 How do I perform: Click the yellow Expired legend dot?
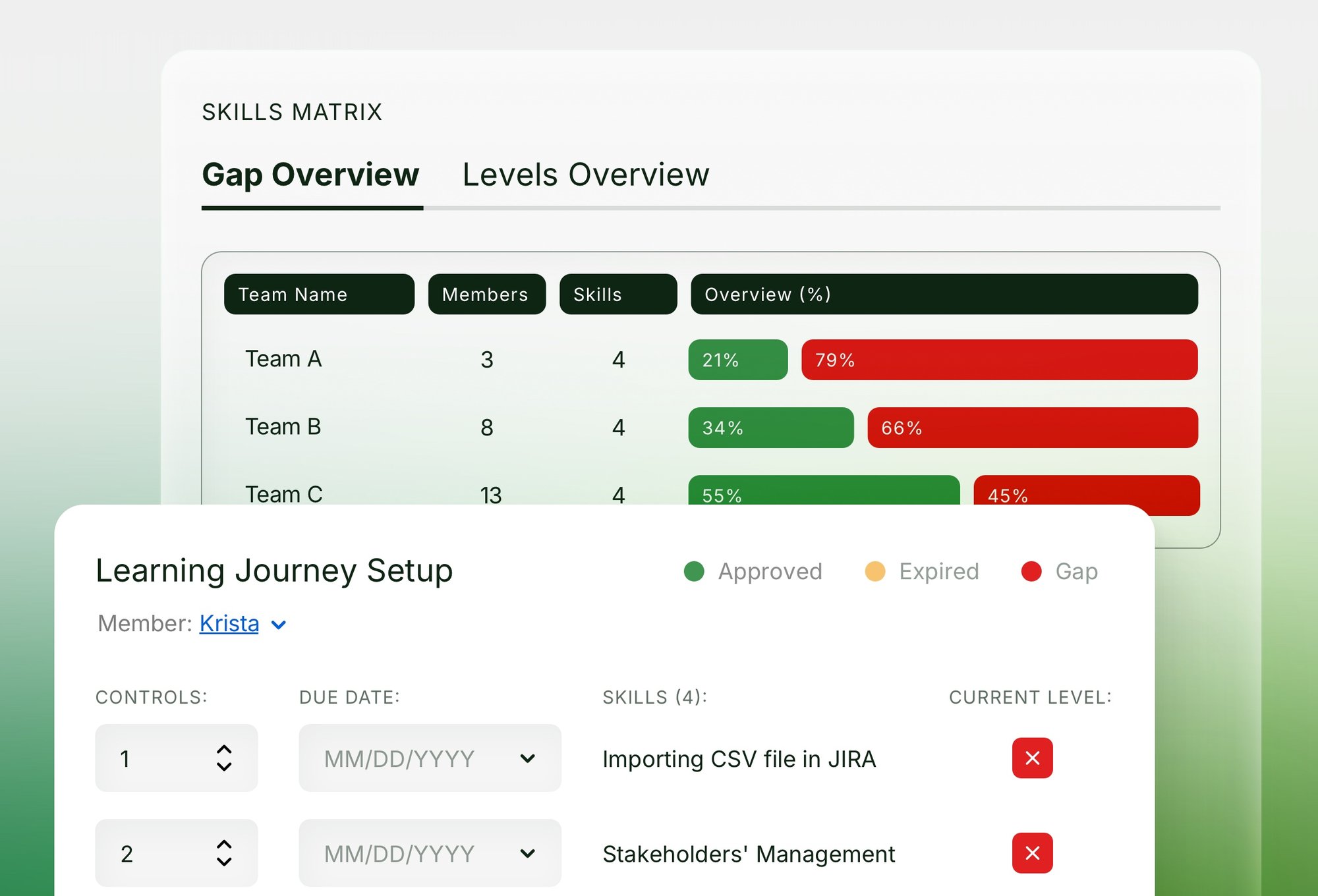[875, 571]
